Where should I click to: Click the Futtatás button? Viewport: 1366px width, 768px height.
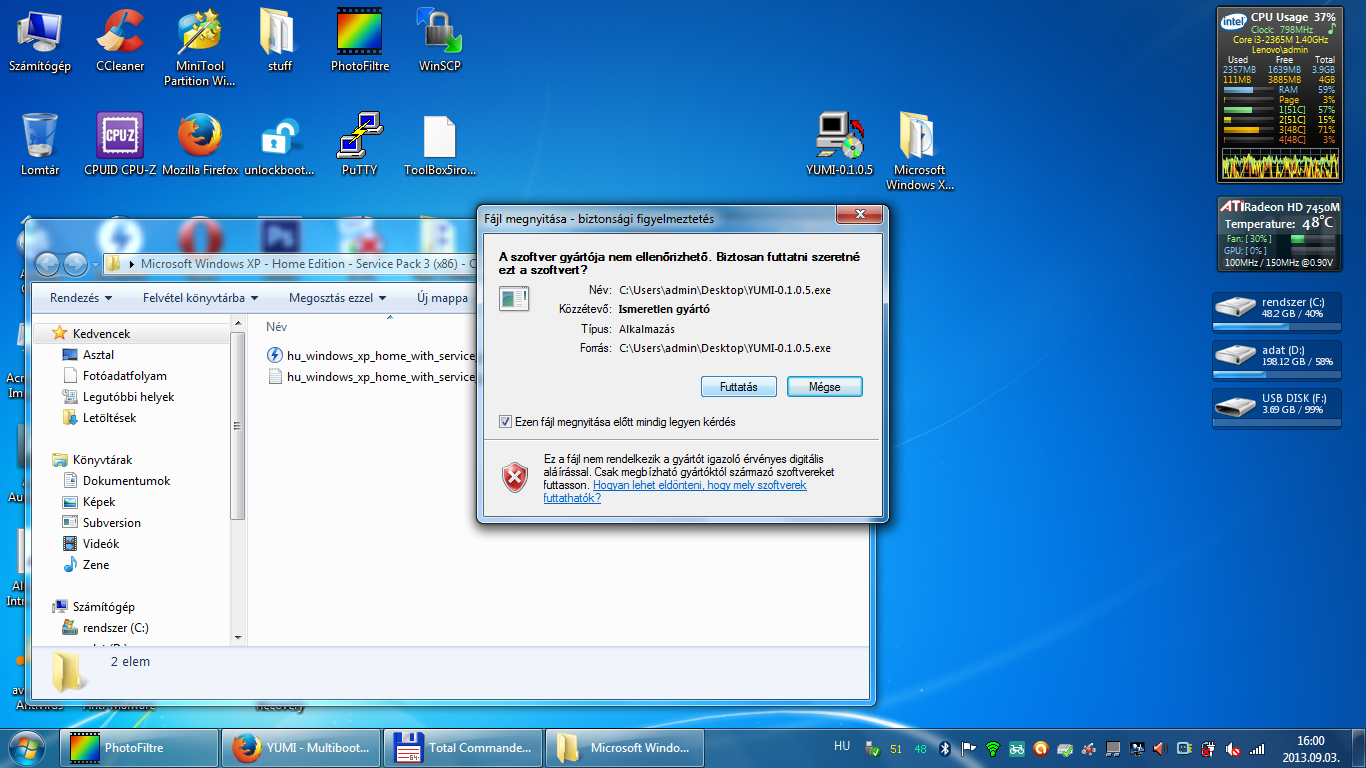pyautogui.click(x=738, y=387)
